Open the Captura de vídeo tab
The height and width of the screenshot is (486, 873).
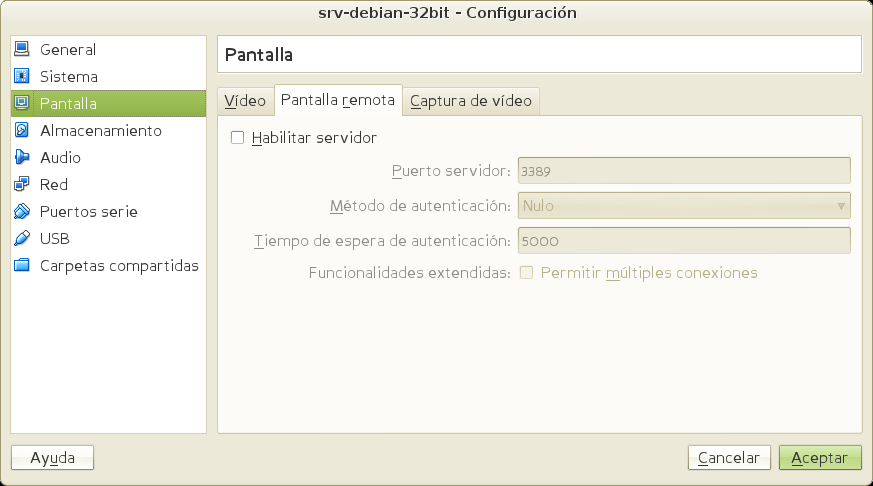[472, 101]
